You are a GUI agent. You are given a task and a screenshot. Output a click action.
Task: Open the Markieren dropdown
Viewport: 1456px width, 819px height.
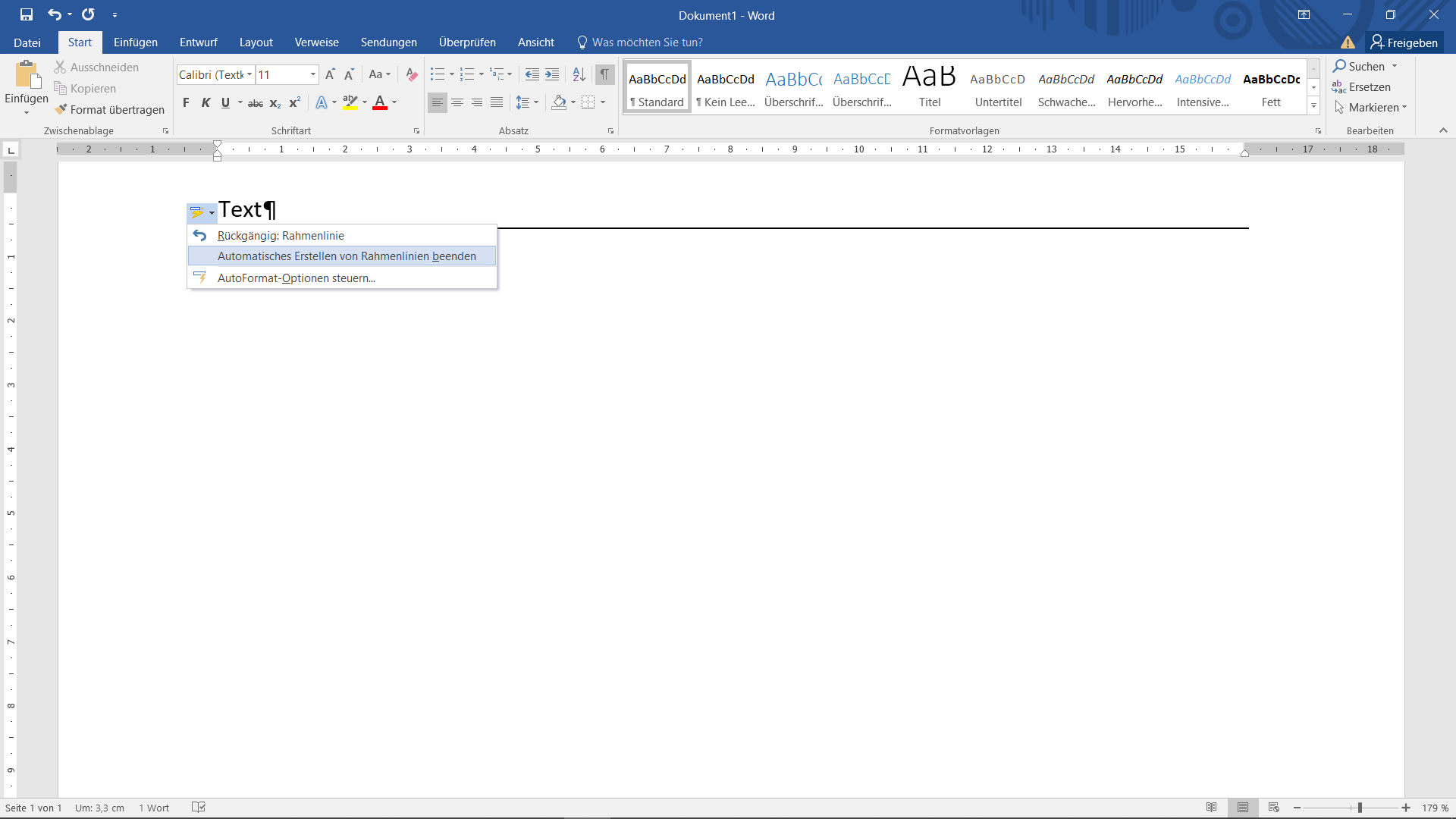coord(1371,108)
